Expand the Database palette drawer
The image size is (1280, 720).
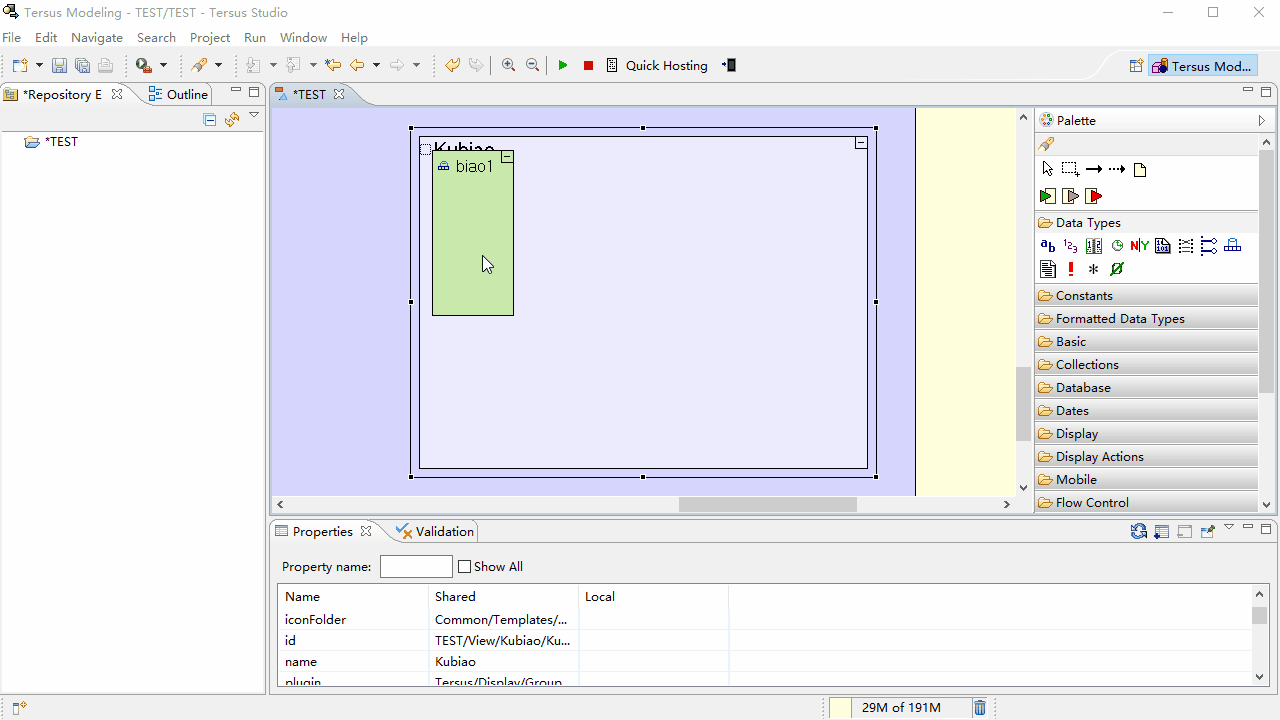[x=1146, y=388]
